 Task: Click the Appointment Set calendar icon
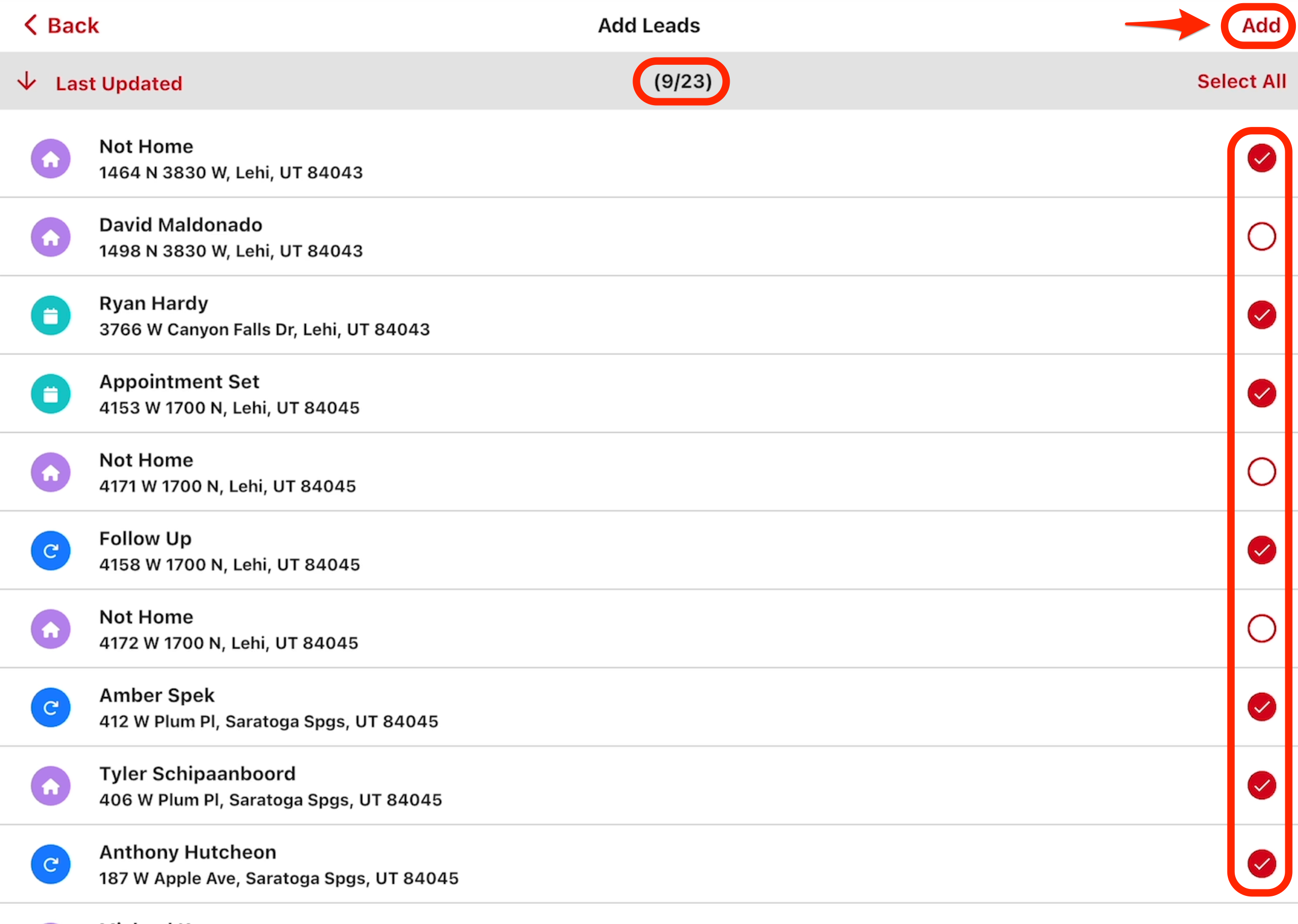[x=50, y=393]
